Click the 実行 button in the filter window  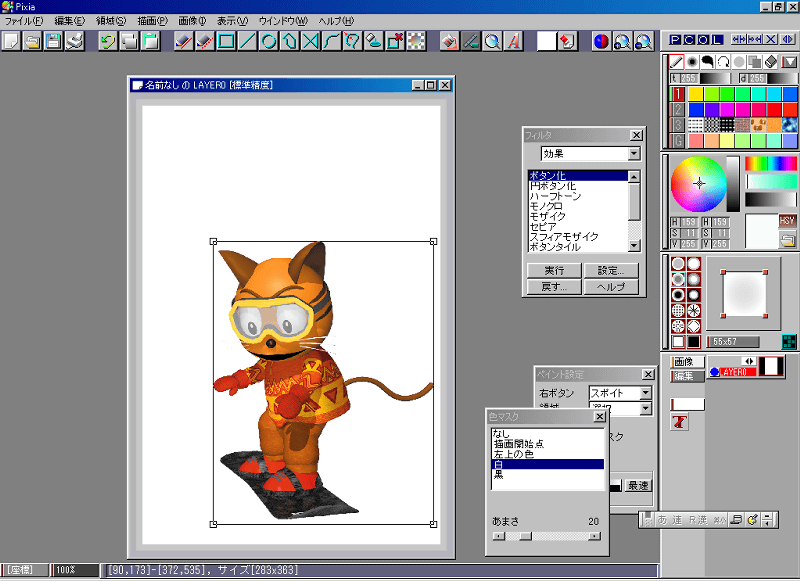(x=554, y=270)
